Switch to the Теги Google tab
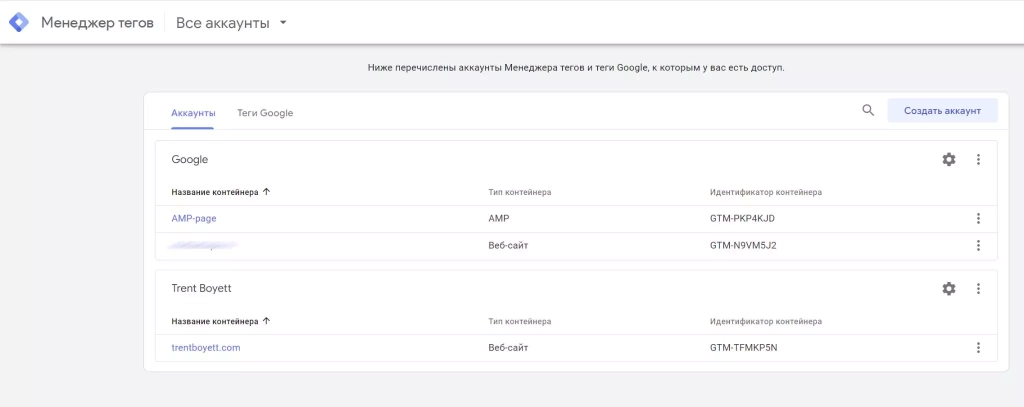Screen dimensions: 1024x407 tap(265, 113)
